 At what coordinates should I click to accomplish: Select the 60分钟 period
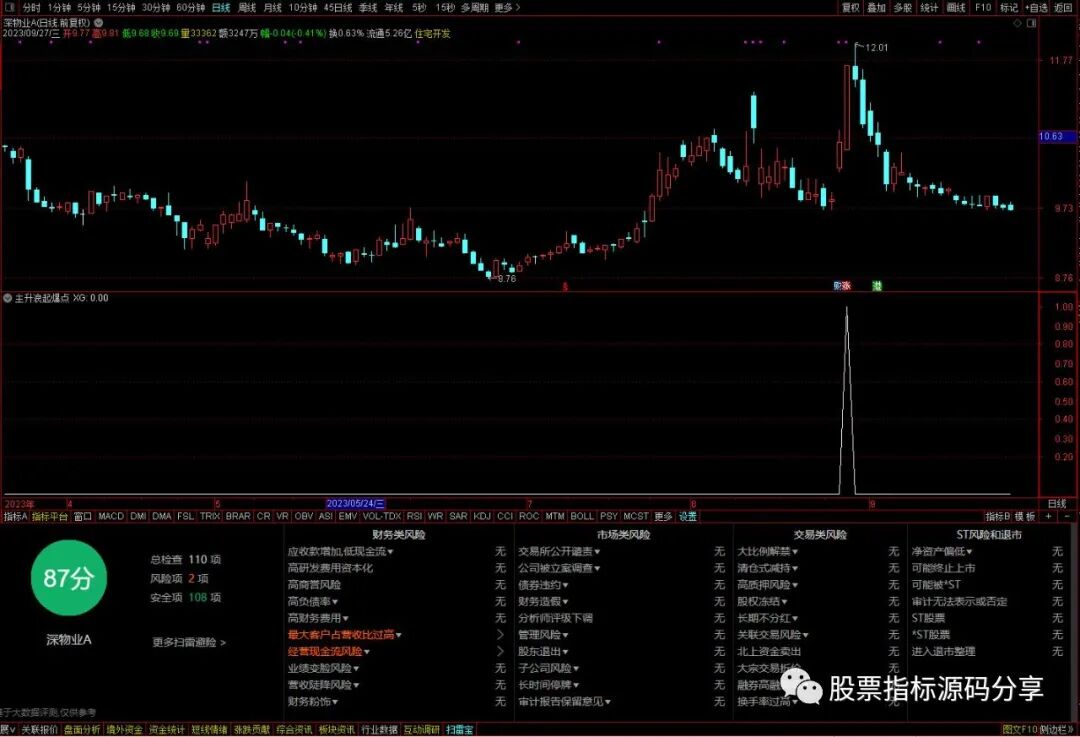click(190, 8)
